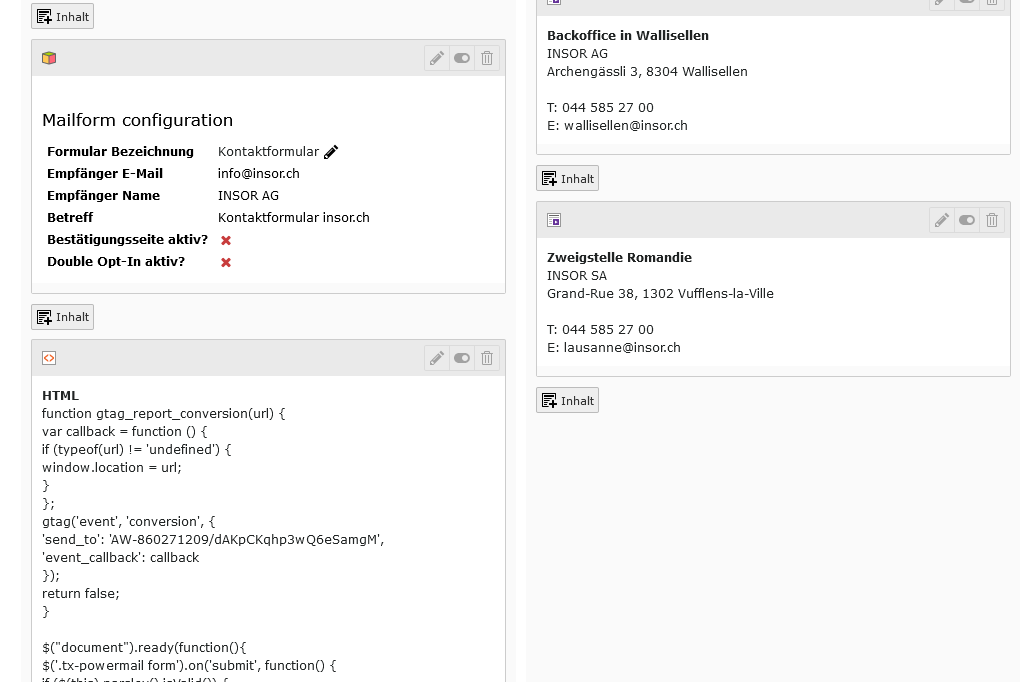Click the INSOR AG recipient name value
The image size is (1020, 682).
(248, 196)
